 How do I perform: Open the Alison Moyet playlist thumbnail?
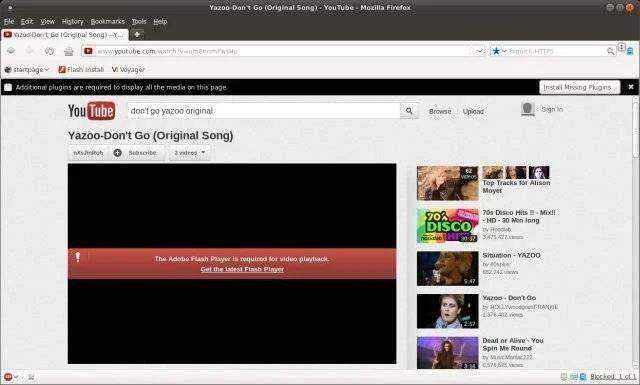(448, 183)
